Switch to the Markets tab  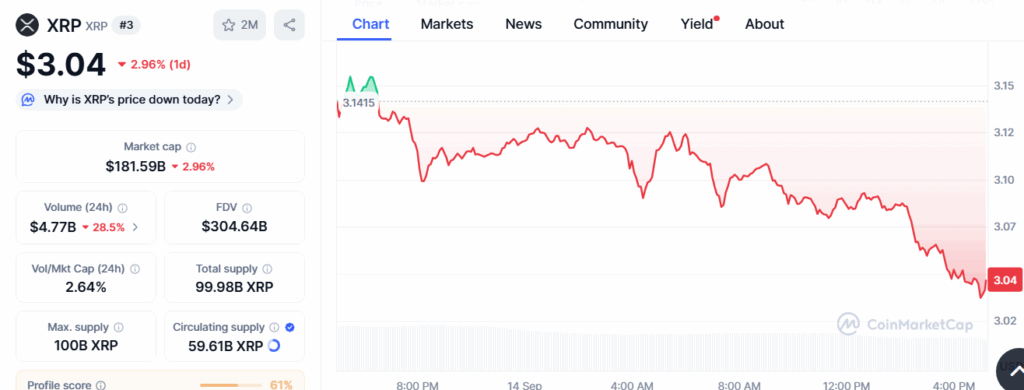(447, 24)
